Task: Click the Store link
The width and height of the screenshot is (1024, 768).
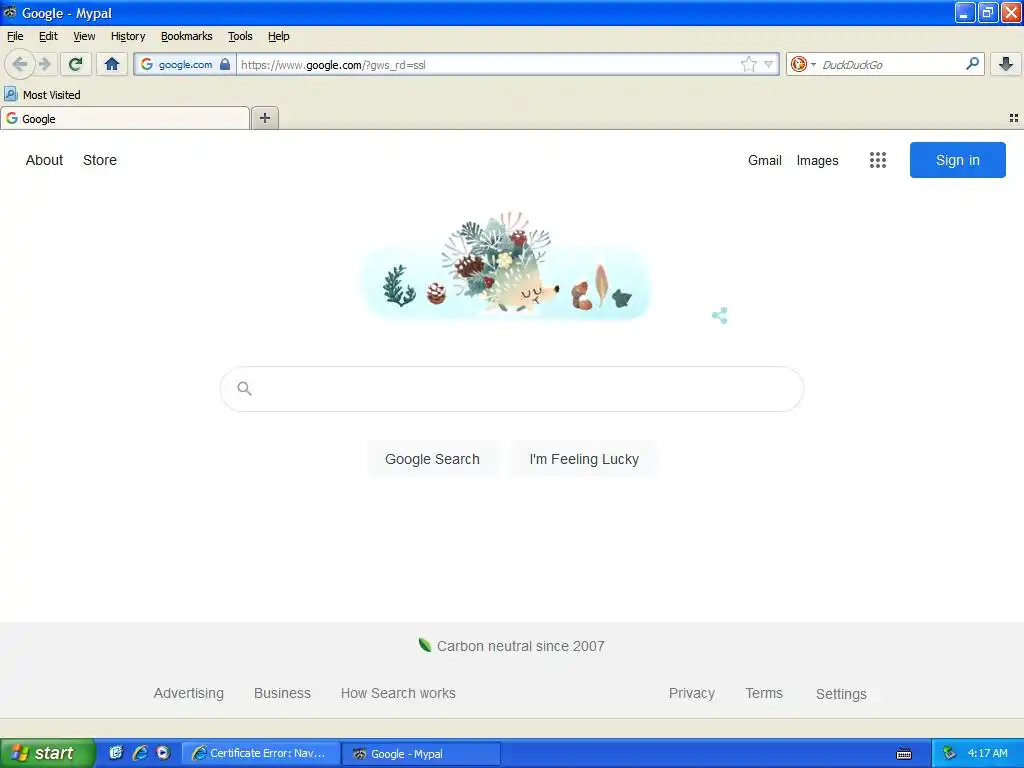Action: 100,160
